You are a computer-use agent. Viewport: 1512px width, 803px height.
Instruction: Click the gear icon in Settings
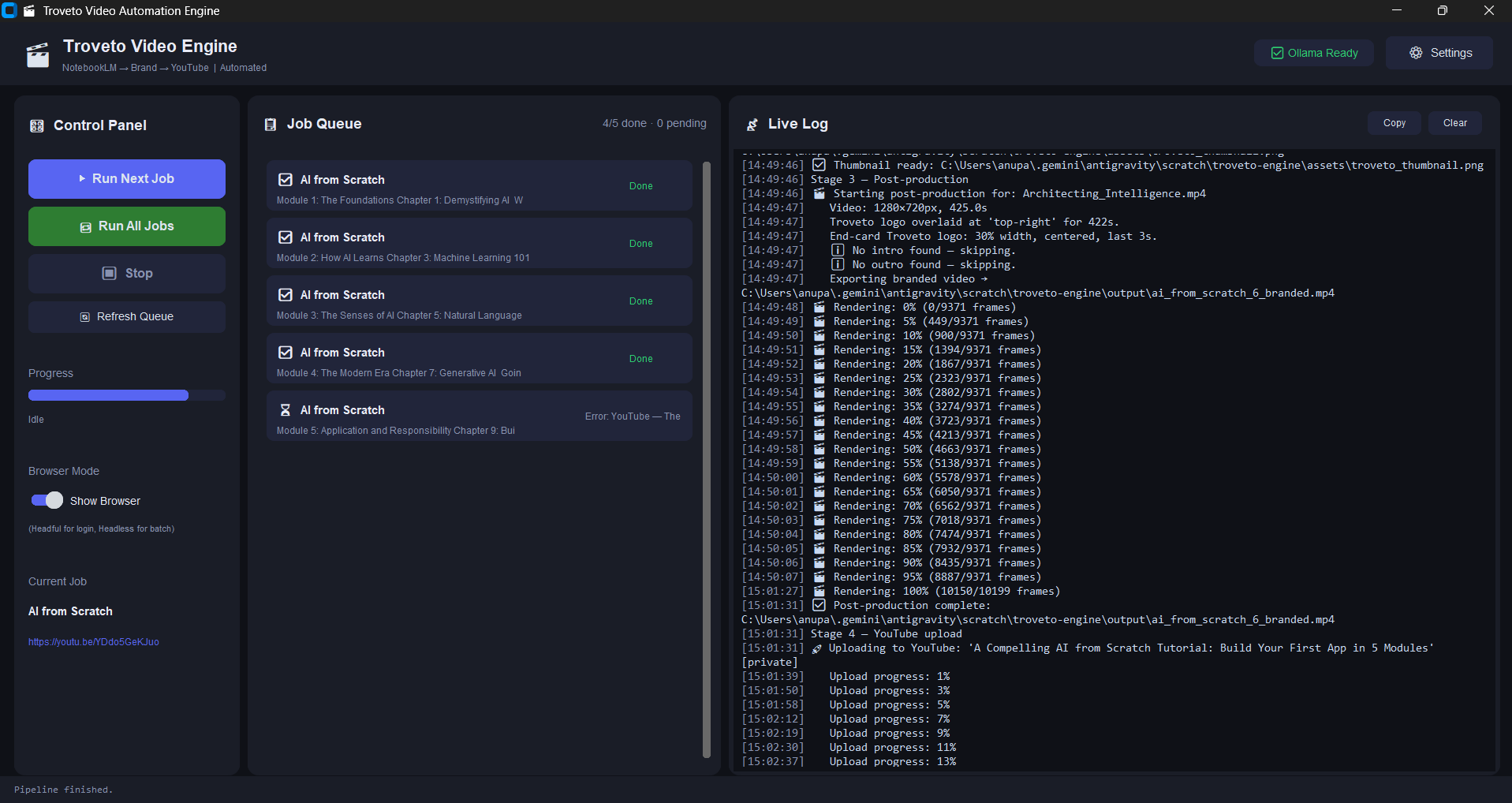[1416, 53]
